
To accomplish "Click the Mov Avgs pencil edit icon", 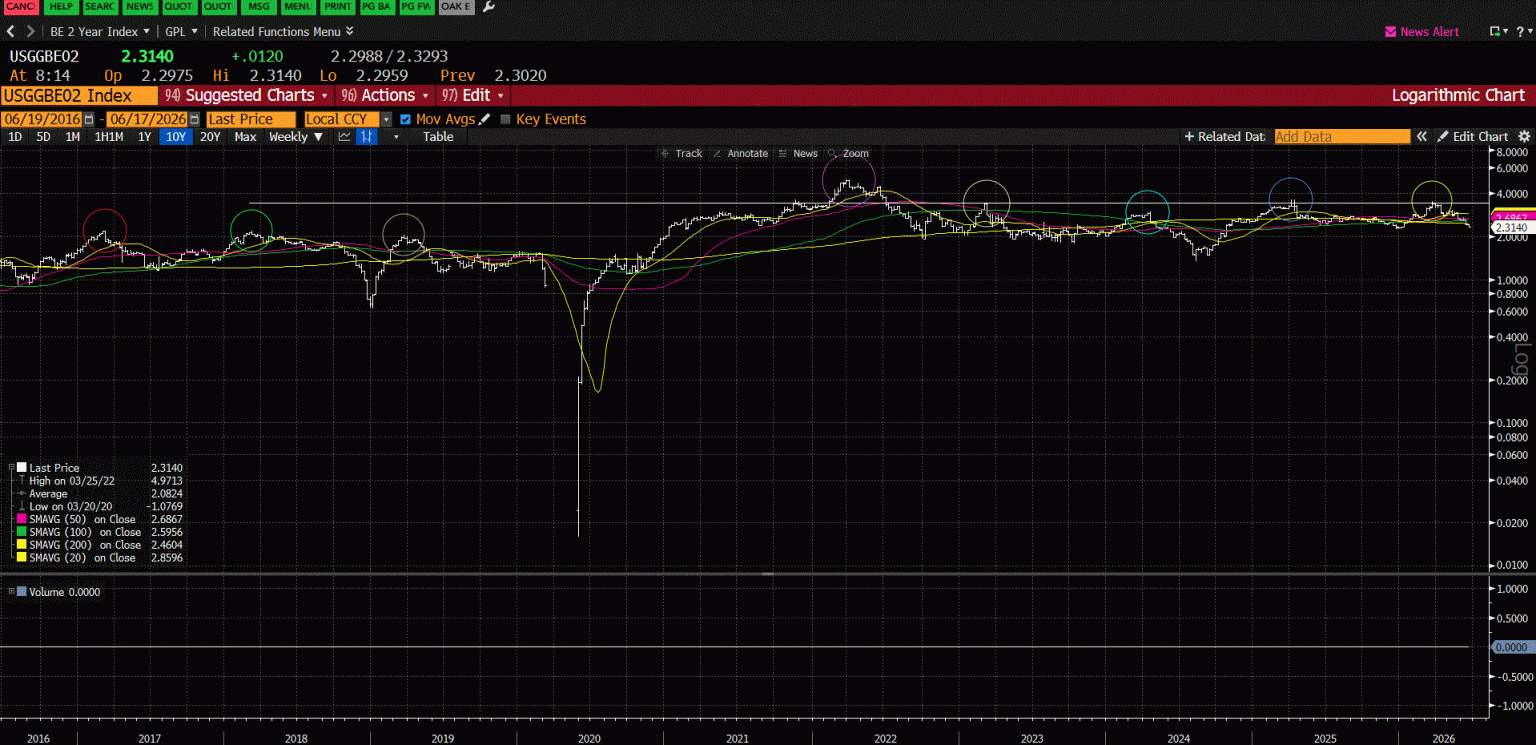I will click(485, 119).
